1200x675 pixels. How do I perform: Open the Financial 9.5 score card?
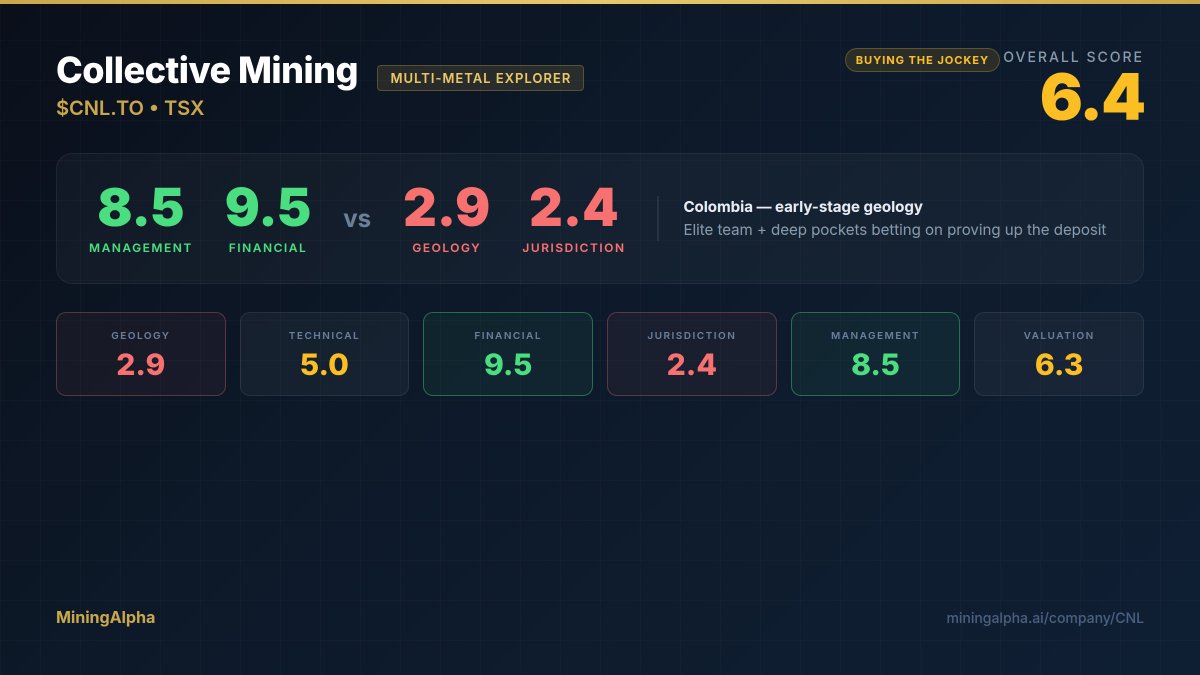pos(508,354)
